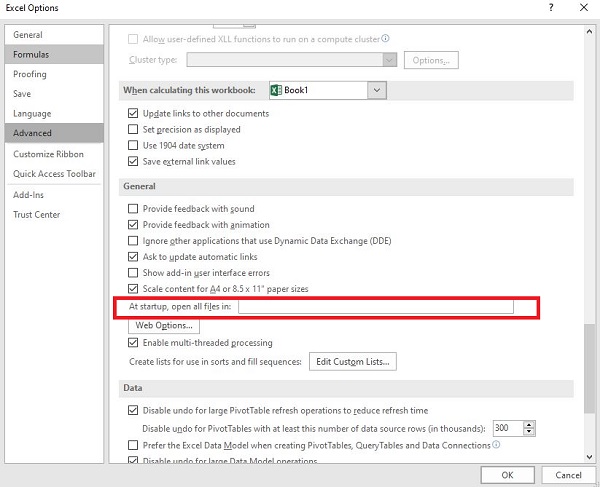Click the At startup open all files field
The width and height of the screenshot is (600, 487).
(x=376, y=306)
